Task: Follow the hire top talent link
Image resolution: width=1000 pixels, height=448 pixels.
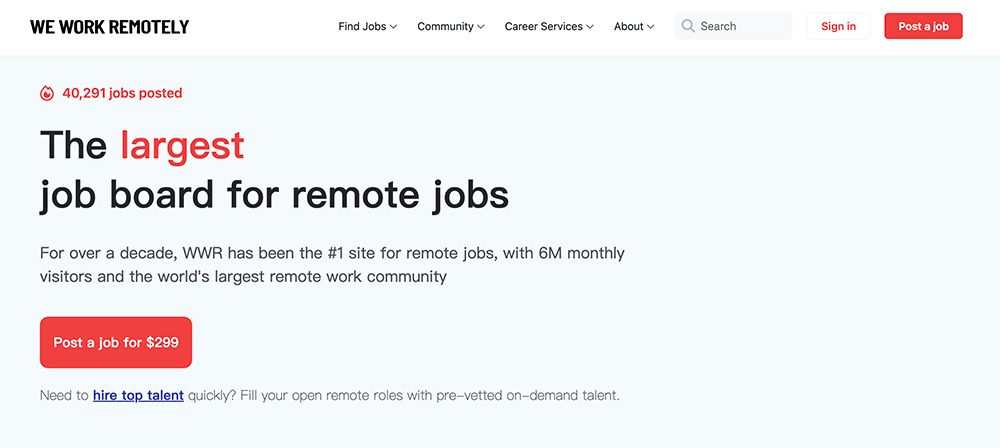Action: tap(138, 395)
